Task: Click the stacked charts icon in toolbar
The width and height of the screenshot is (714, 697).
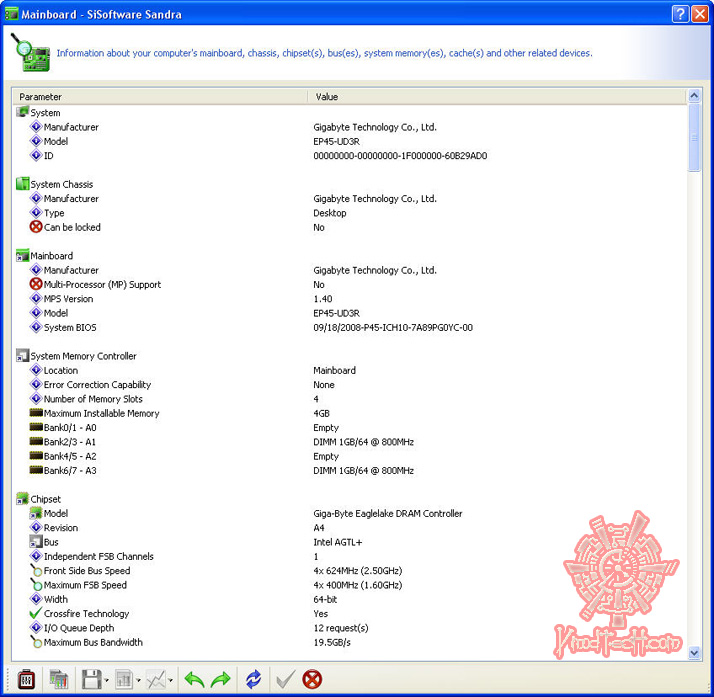Action: (59, 679)
